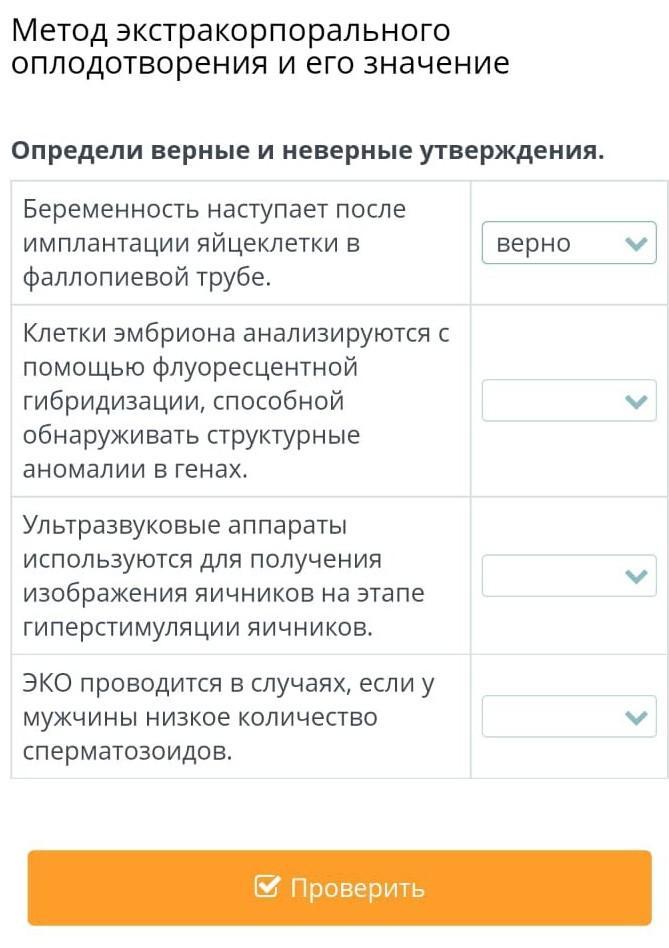This screenshot has width=669, height=948.
Task: Select the statement about Ультразвуковые аппараты
Action: pos(223,576)
